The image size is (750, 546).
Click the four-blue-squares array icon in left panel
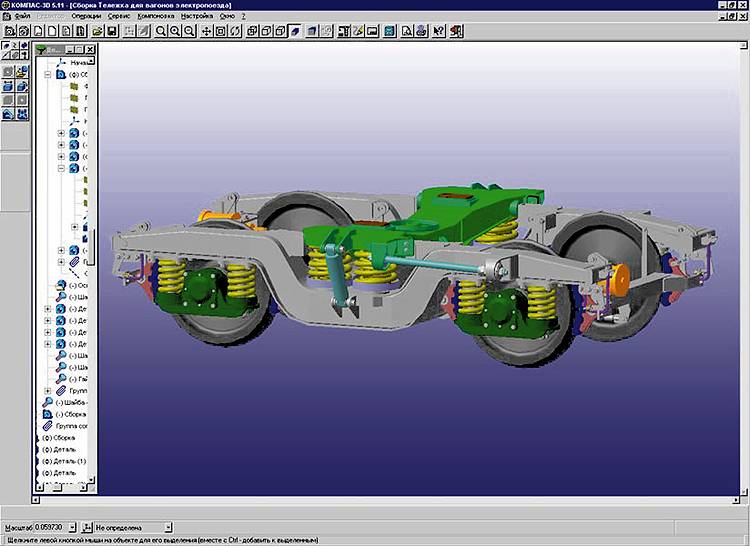coord(22,114)
